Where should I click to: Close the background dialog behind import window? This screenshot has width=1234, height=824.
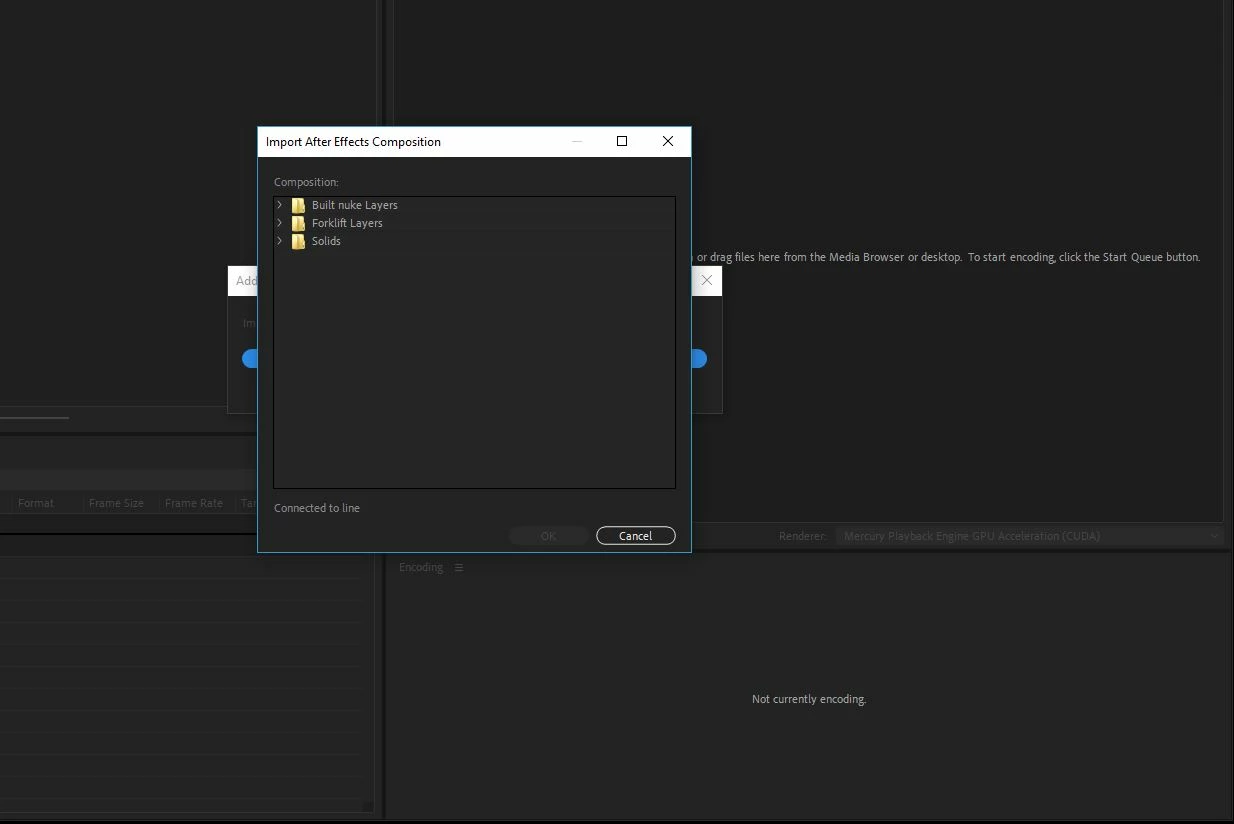click(x=707, y=281)
